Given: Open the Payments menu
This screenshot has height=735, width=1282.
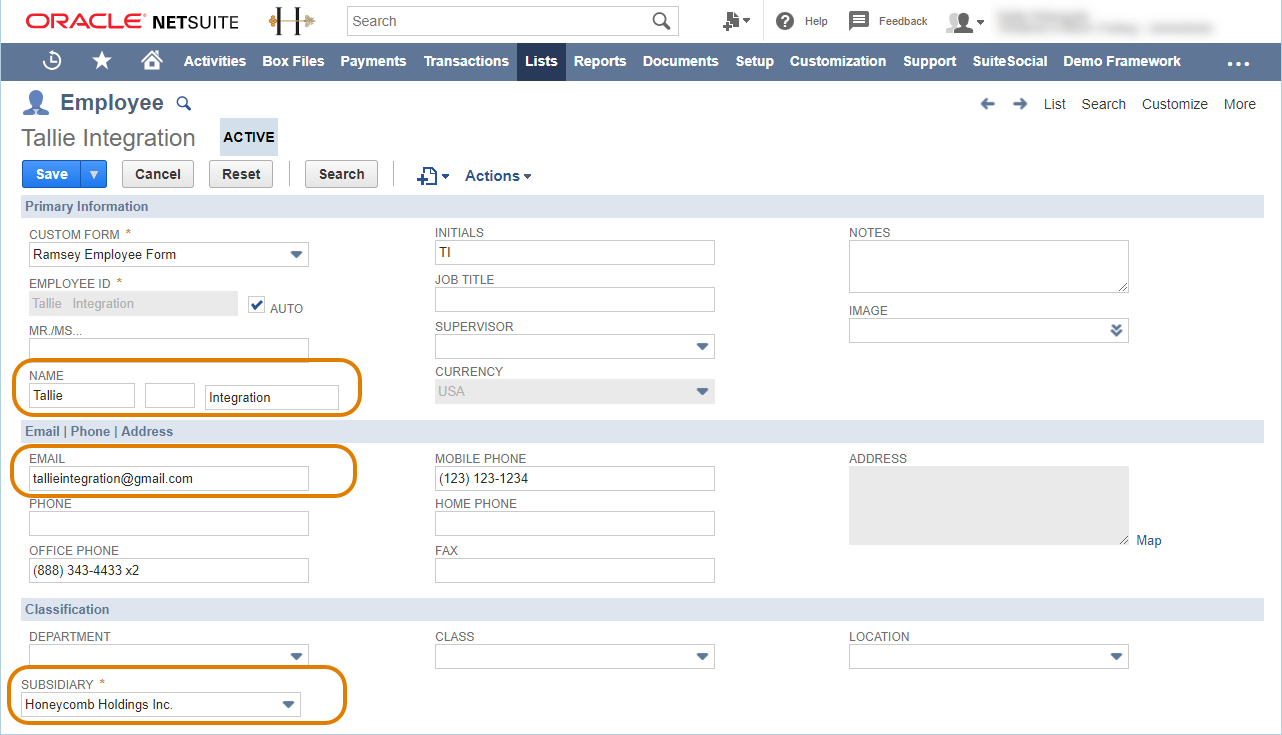Looking at the screenshot, I should click(373, 61).
